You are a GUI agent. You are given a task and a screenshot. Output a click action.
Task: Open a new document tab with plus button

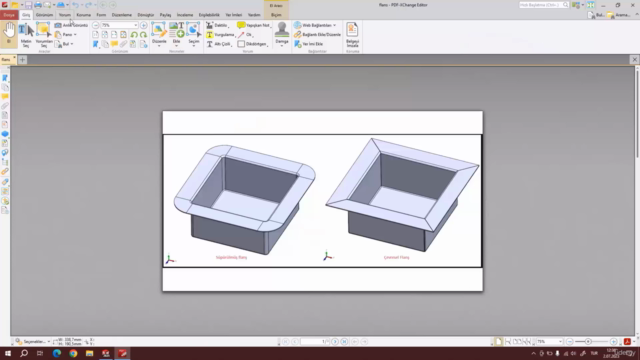[x=22, y=60]
